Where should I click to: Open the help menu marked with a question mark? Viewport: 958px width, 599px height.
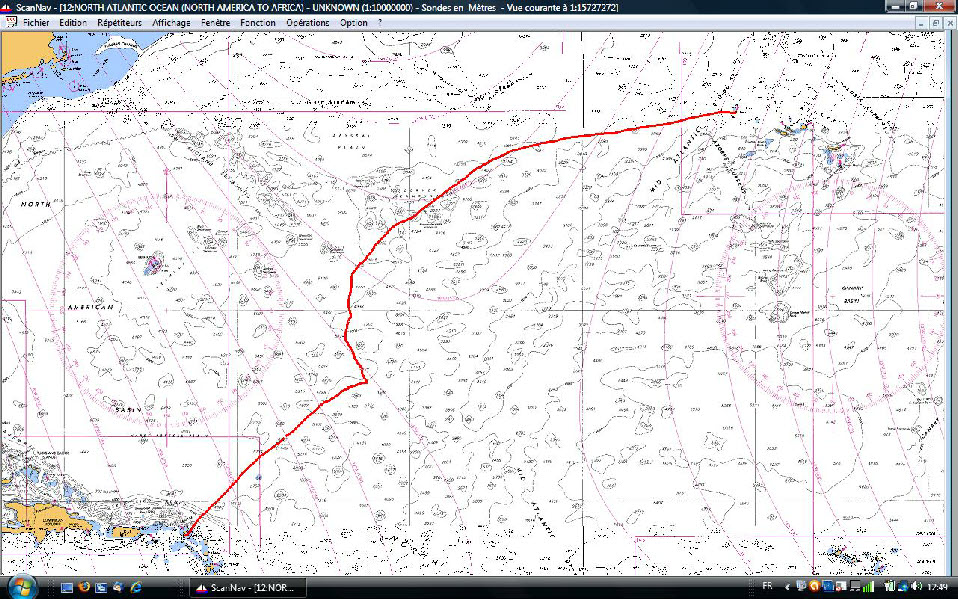tap(379, 22)
